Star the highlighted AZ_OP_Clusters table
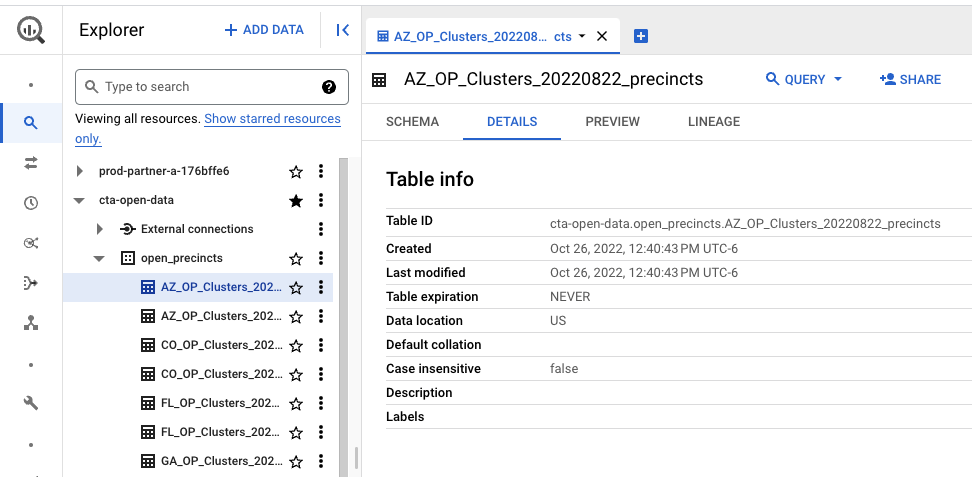This screenshot has height=477, width=972. pyautogui.click(x=296, y=288)
